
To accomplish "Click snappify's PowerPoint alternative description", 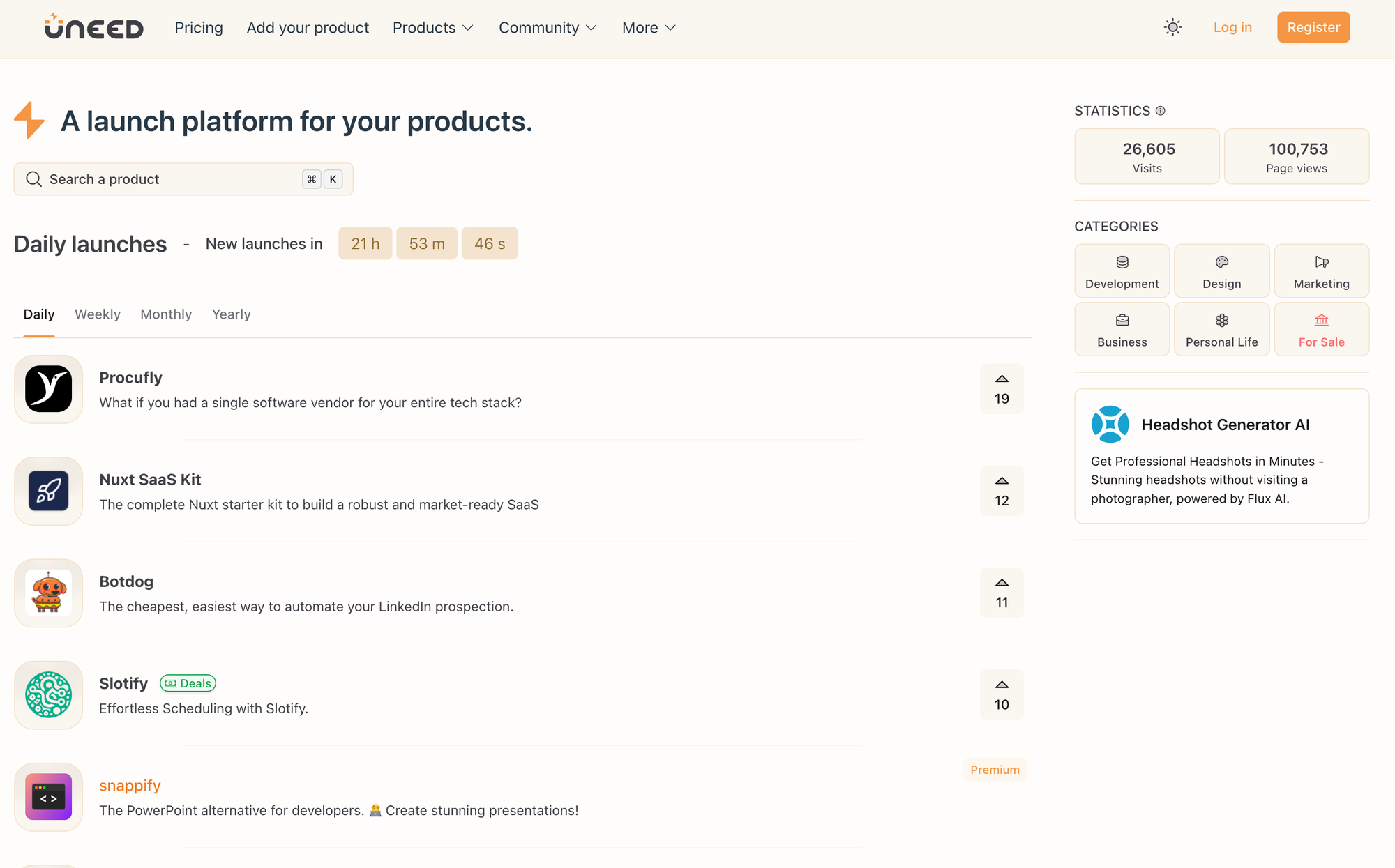I will click(339, 810).
